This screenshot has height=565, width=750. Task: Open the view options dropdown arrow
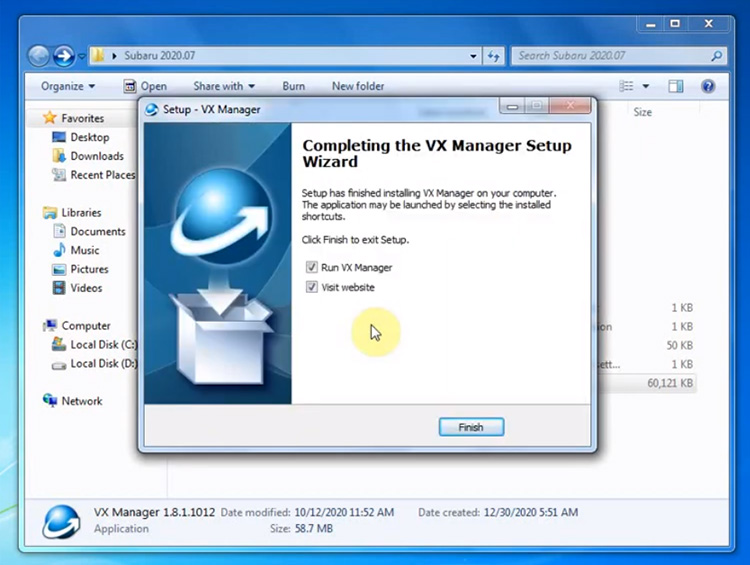tap(646, 87)
